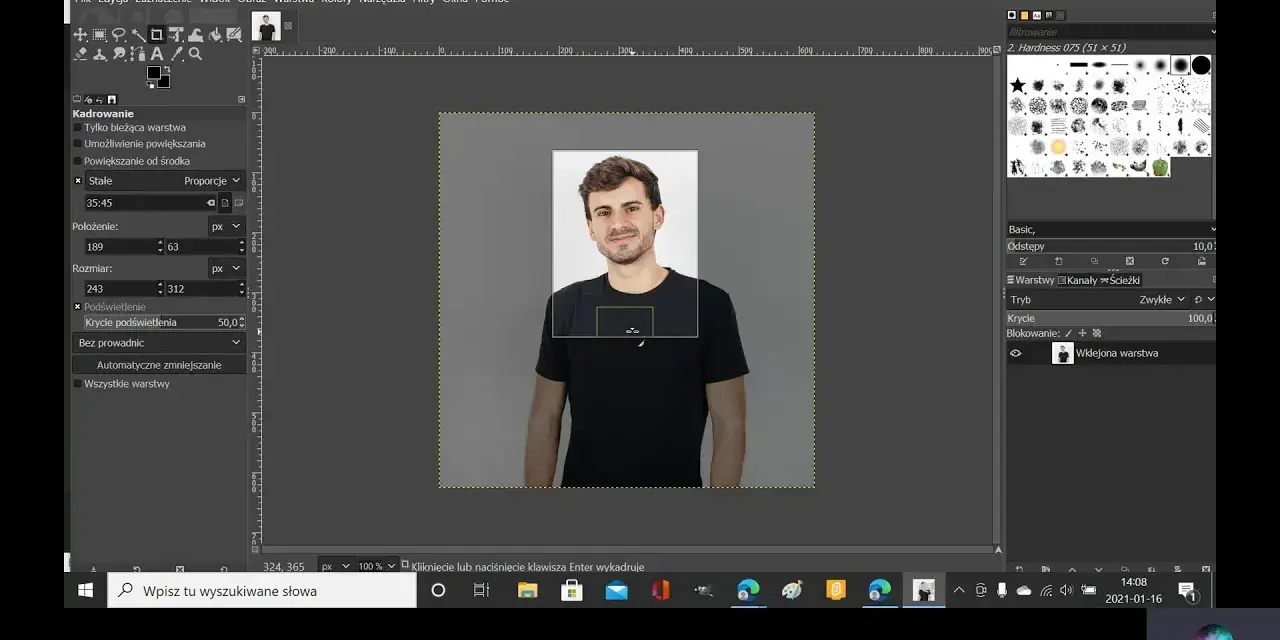This screenshot has width=1280, height=640.
Task: Switch to the 'Kanały' channels tab
Action: click(x=1077, y=280)
